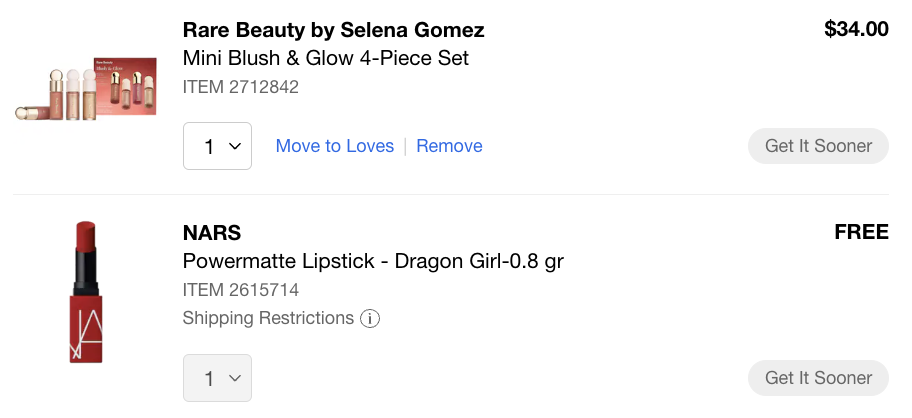The width and height of the screenshot is (912, 418).
Task: Click Rare Beauty by Selena Gomez brand name
Action: 333,30
